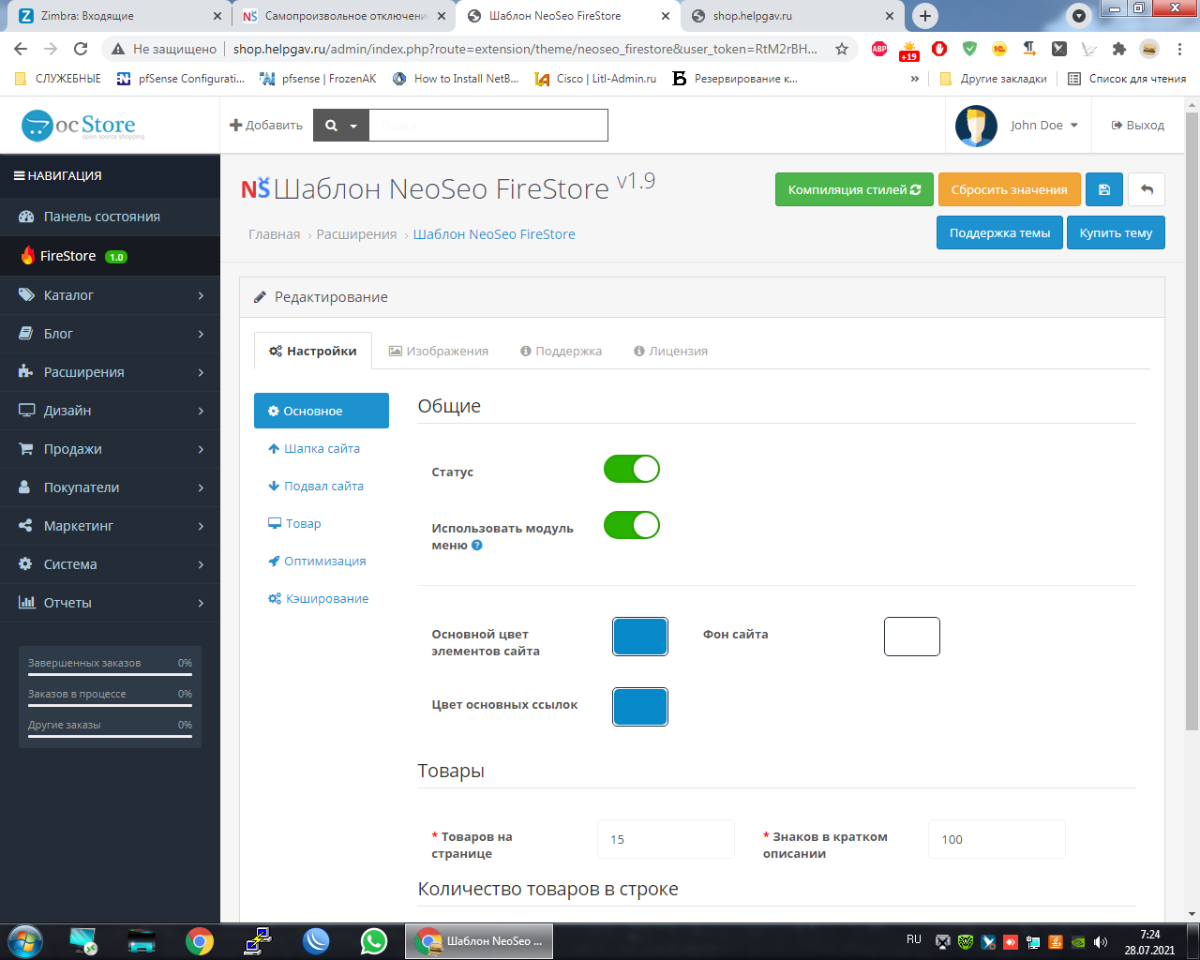Open the weather extension showing +19
Viewport: 1200px width, 960px height.
point(909,50)
